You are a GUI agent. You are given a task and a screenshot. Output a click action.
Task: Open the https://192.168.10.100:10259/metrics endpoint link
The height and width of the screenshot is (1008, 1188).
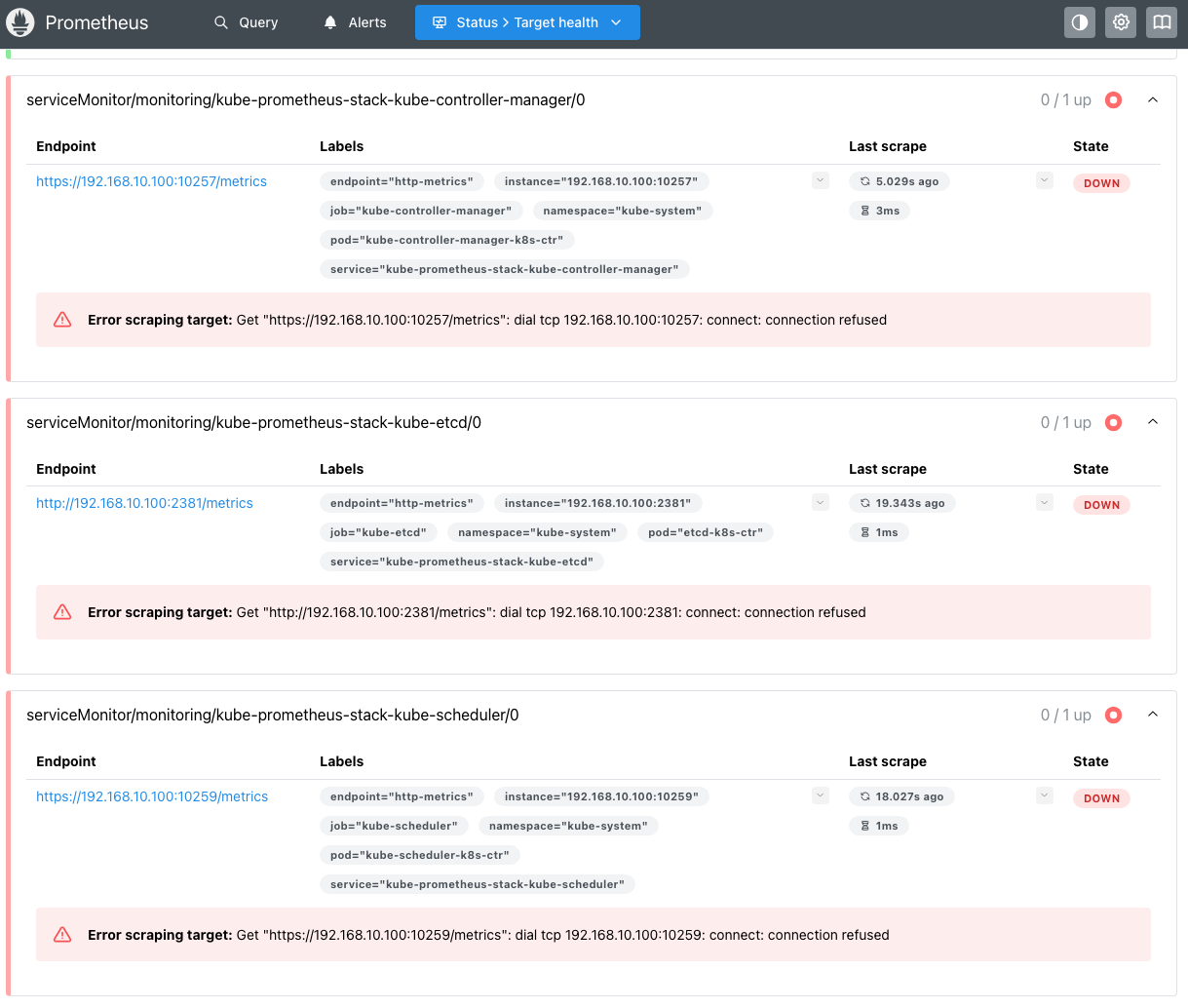point(152,796)
